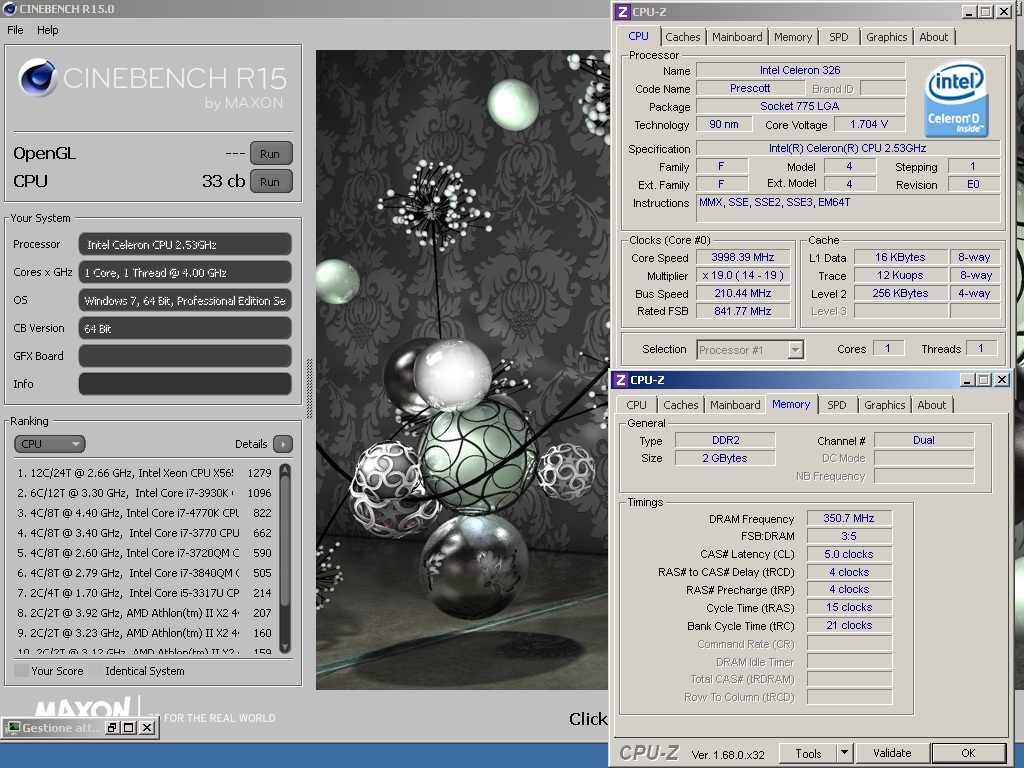Viewport: 1024px width, 768px height.
Task: Select ranking row 12C/24T Intel Xeon 1279
Action: tap(144, 473)
